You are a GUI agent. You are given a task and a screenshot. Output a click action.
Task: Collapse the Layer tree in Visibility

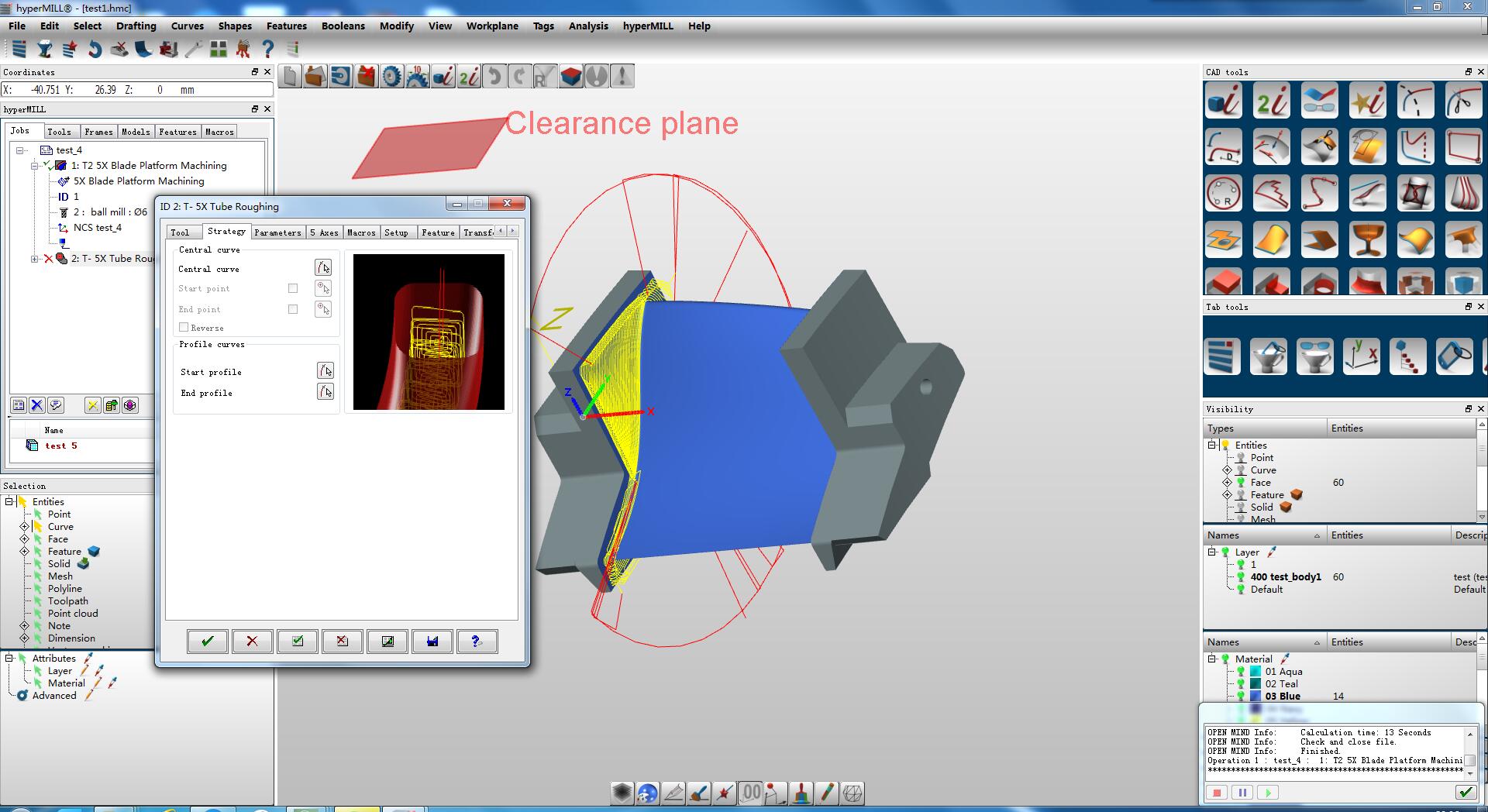point(1212,552)
